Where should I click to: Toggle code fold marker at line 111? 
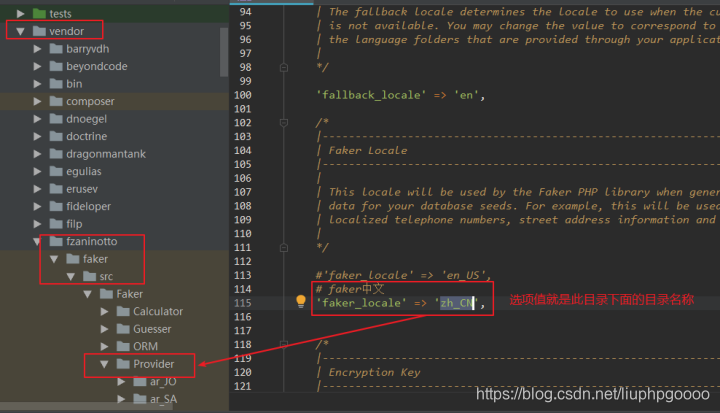284,248
